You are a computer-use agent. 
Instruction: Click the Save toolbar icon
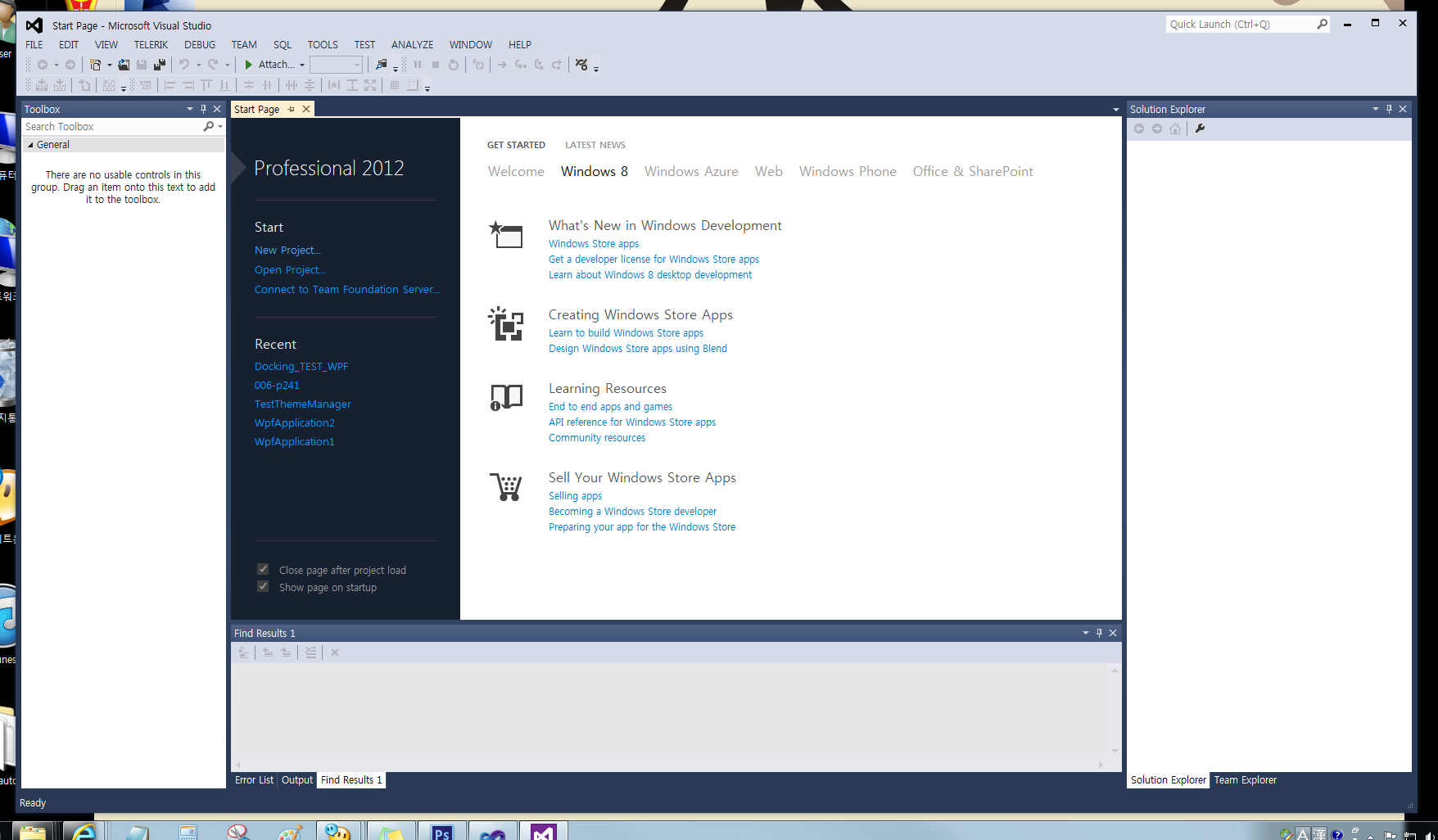[142, 65]
